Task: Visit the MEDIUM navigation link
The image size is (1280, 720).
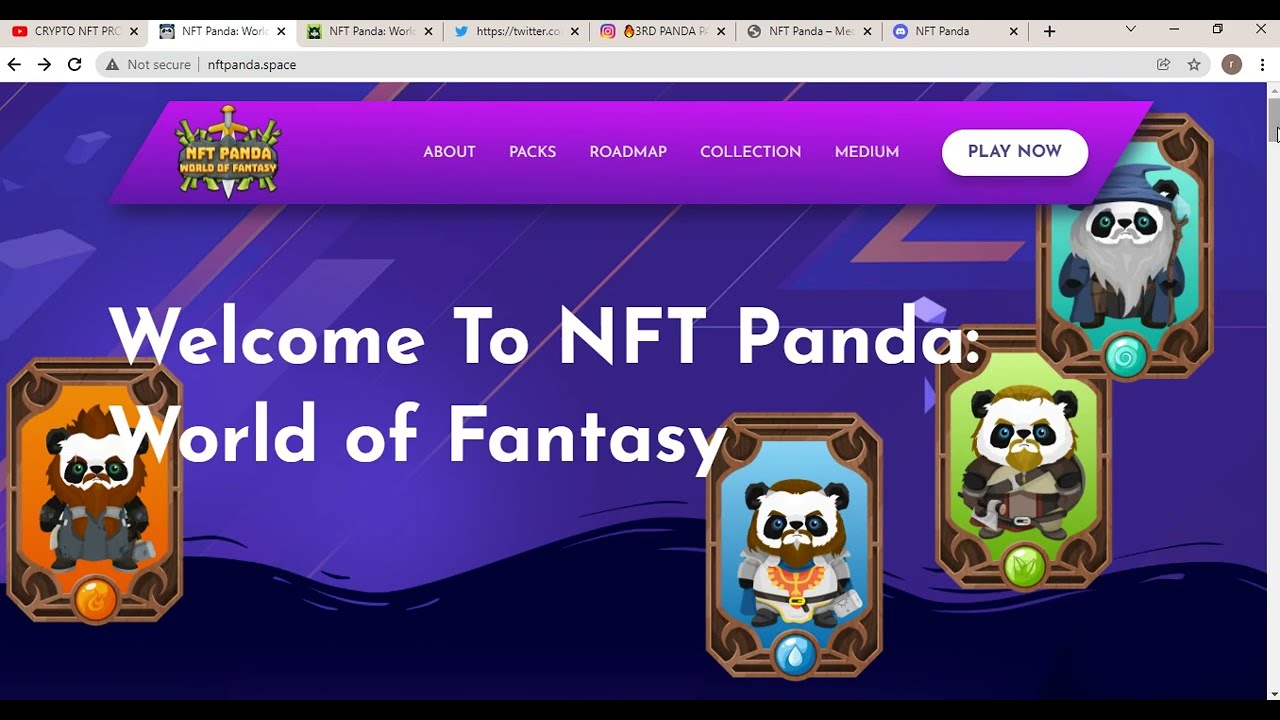Action: tap(867, 152)
